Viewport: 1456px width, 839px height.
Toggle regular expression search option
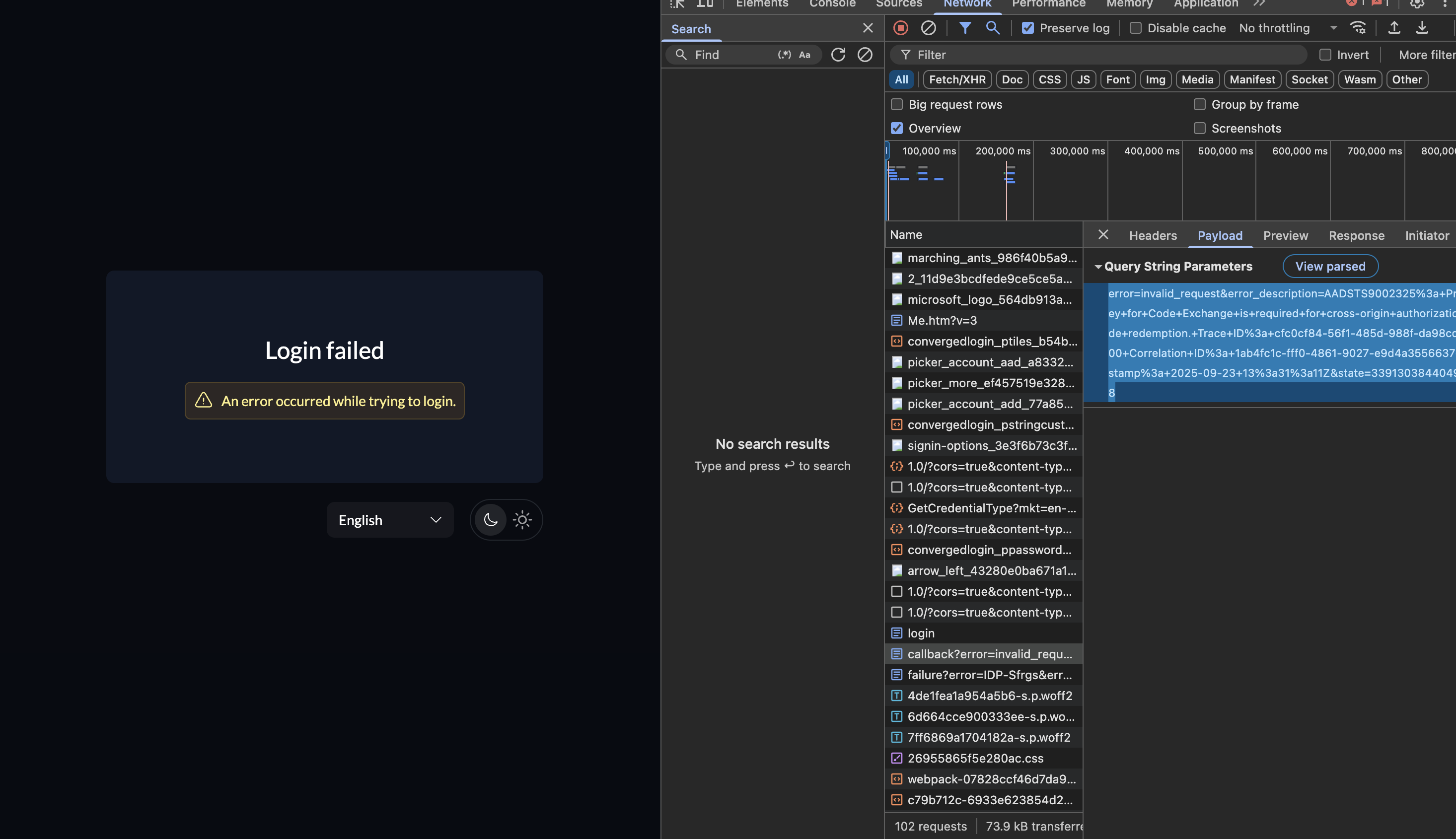coord(784,55)
